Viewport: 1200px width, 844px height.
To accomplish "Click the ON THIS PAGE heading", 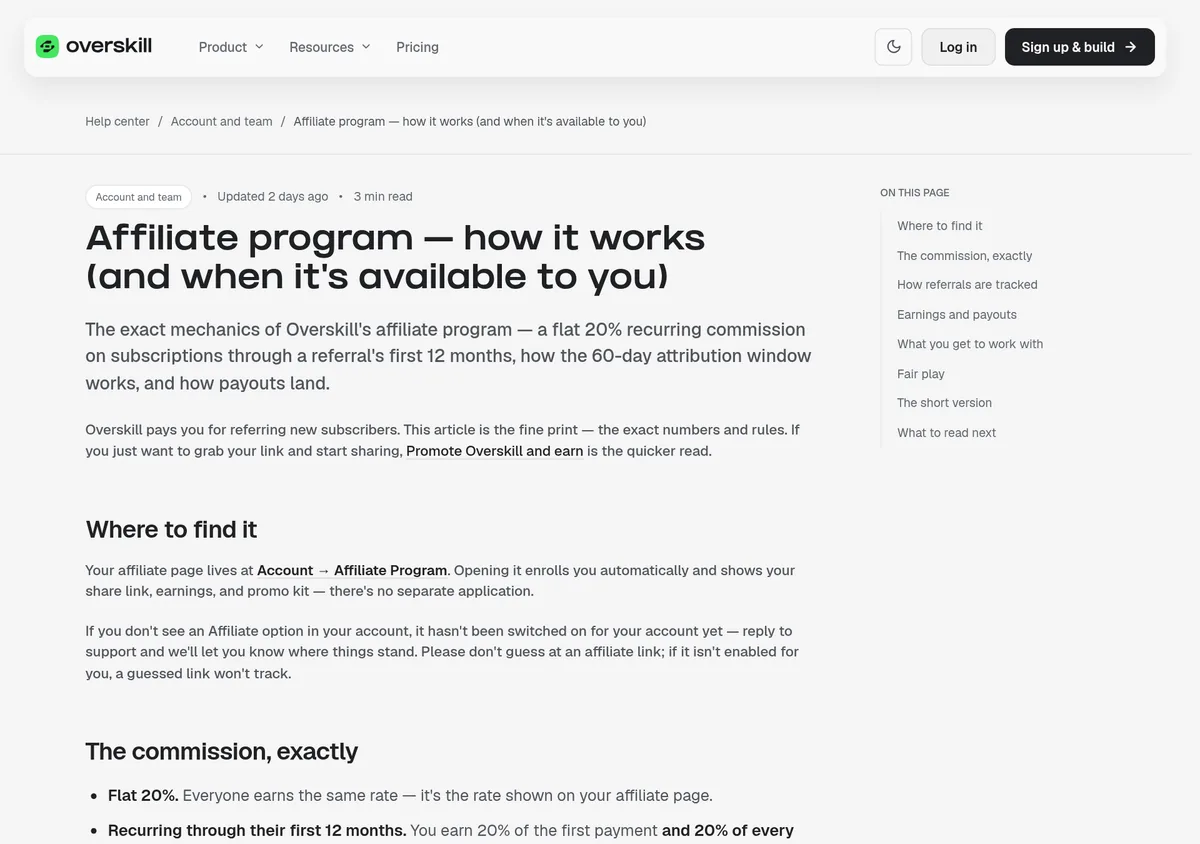I will pos(915,192).
